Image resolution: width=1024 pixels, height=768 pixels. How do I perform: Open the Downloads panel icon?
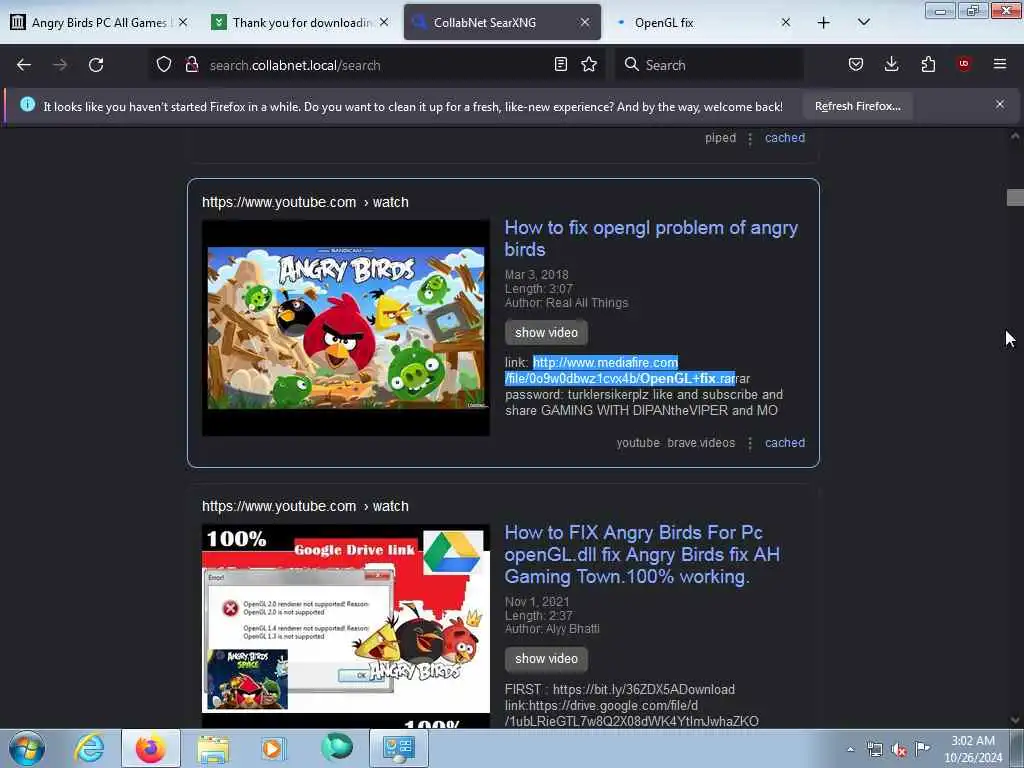pyautogui.click(x=891, y=65)
